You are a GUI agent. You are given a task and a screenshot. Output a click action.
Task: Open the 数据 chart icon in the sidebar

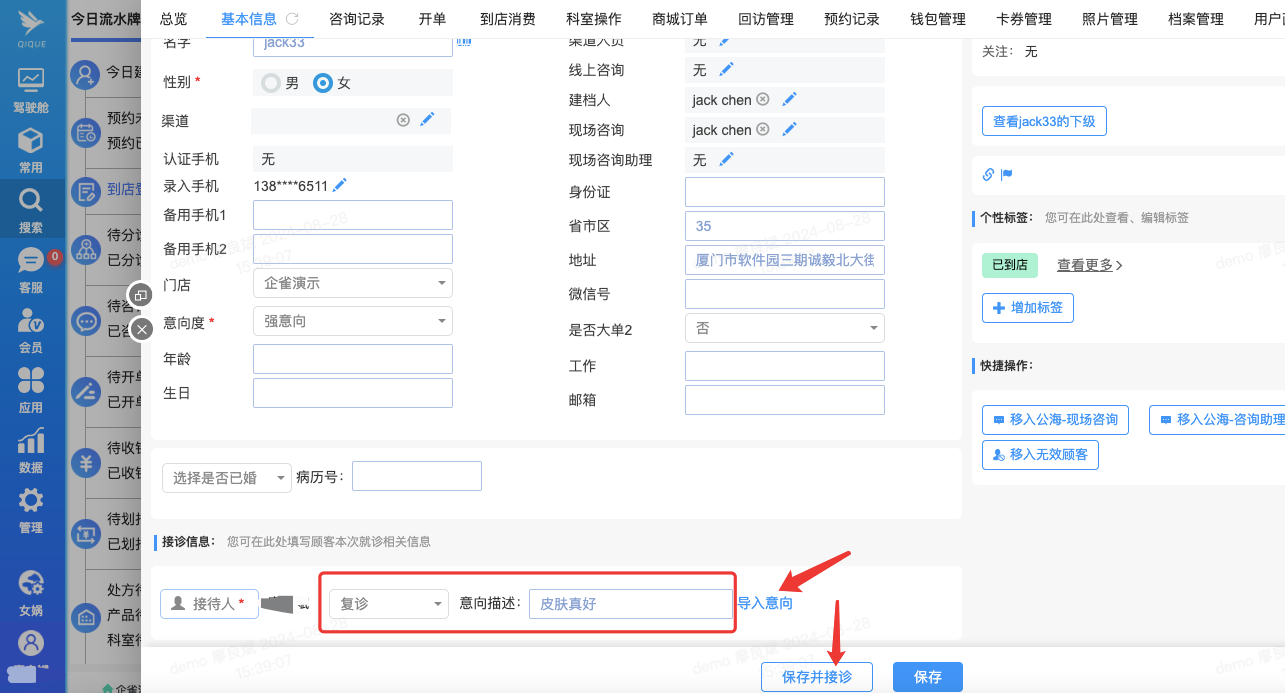point(31,441)
